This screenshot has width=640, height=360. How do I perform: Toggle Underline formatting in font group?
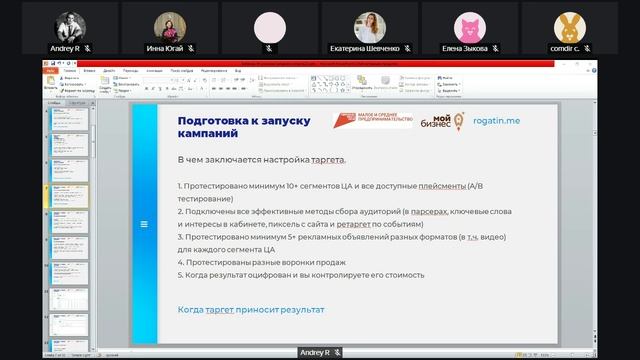pyautogui.click(x=160, y=89)
